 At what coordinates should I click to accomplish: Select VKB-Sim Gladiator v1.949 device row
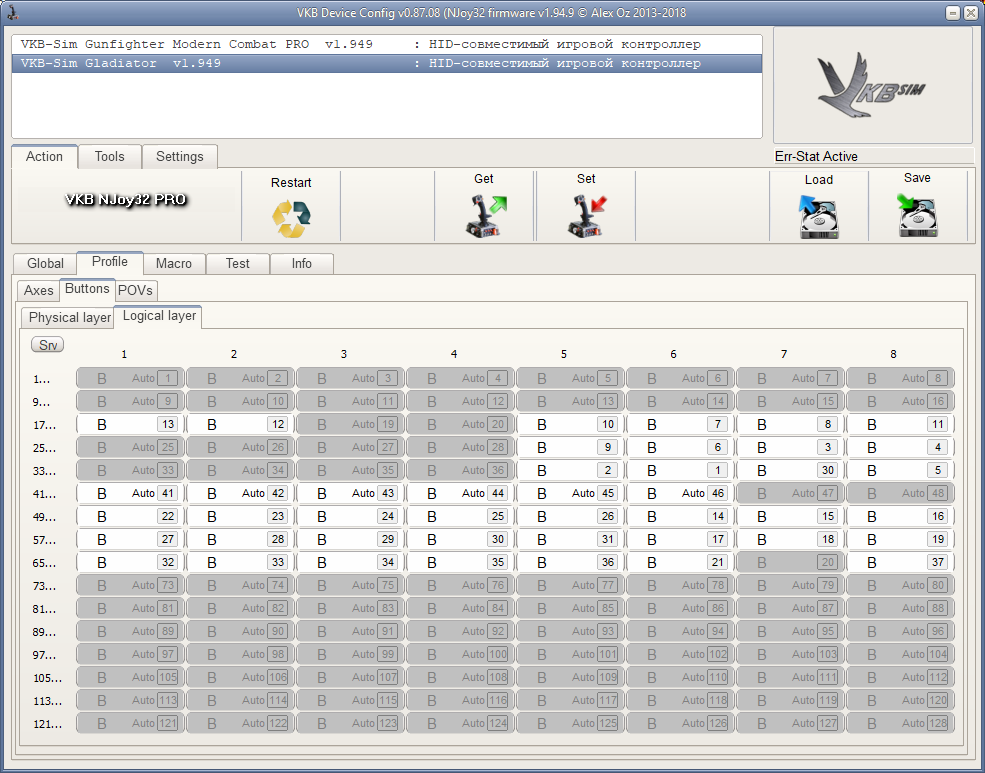[386, 63]
